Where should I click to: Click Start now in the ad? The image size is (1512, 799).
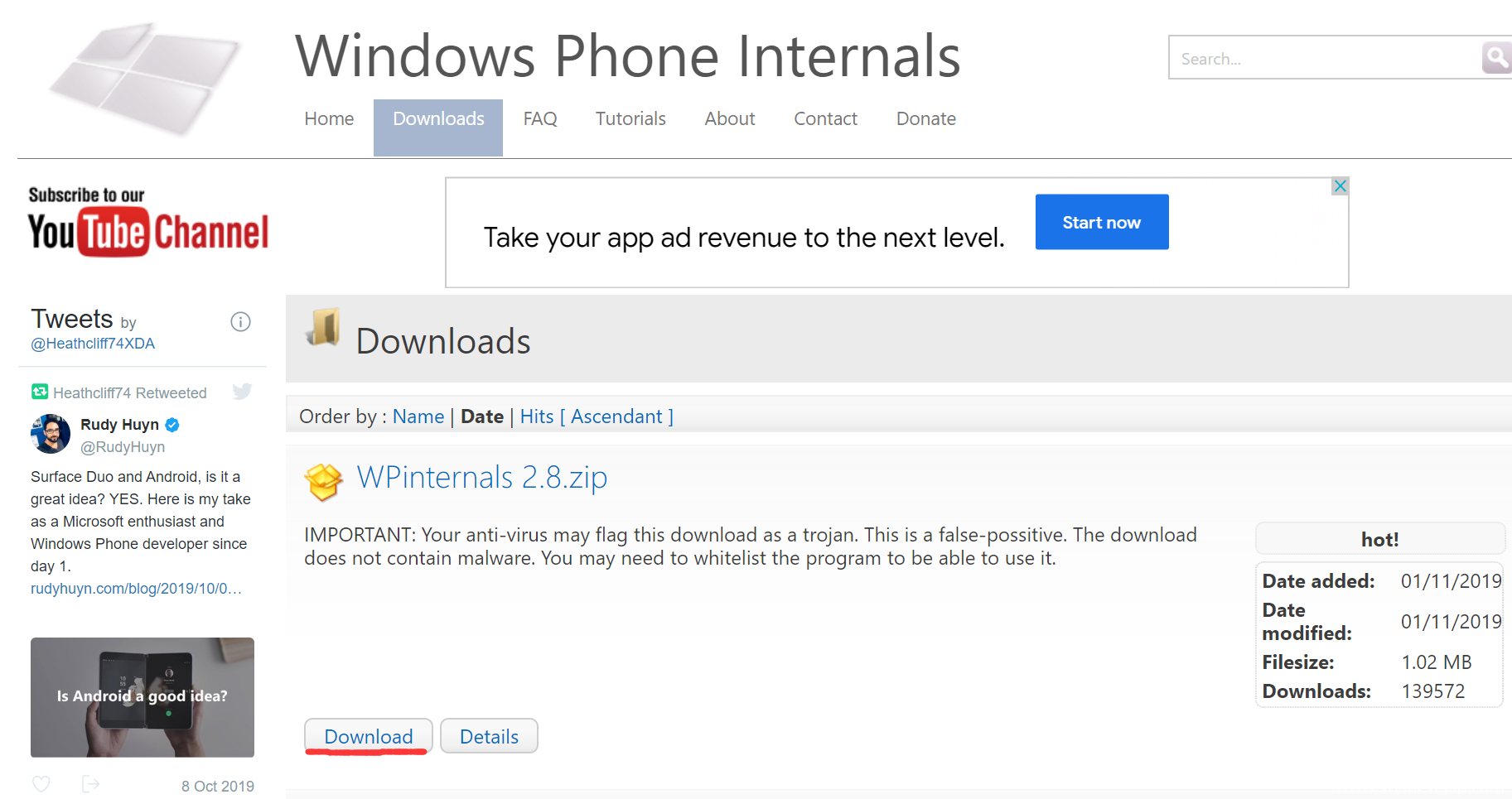point(1101,223)
